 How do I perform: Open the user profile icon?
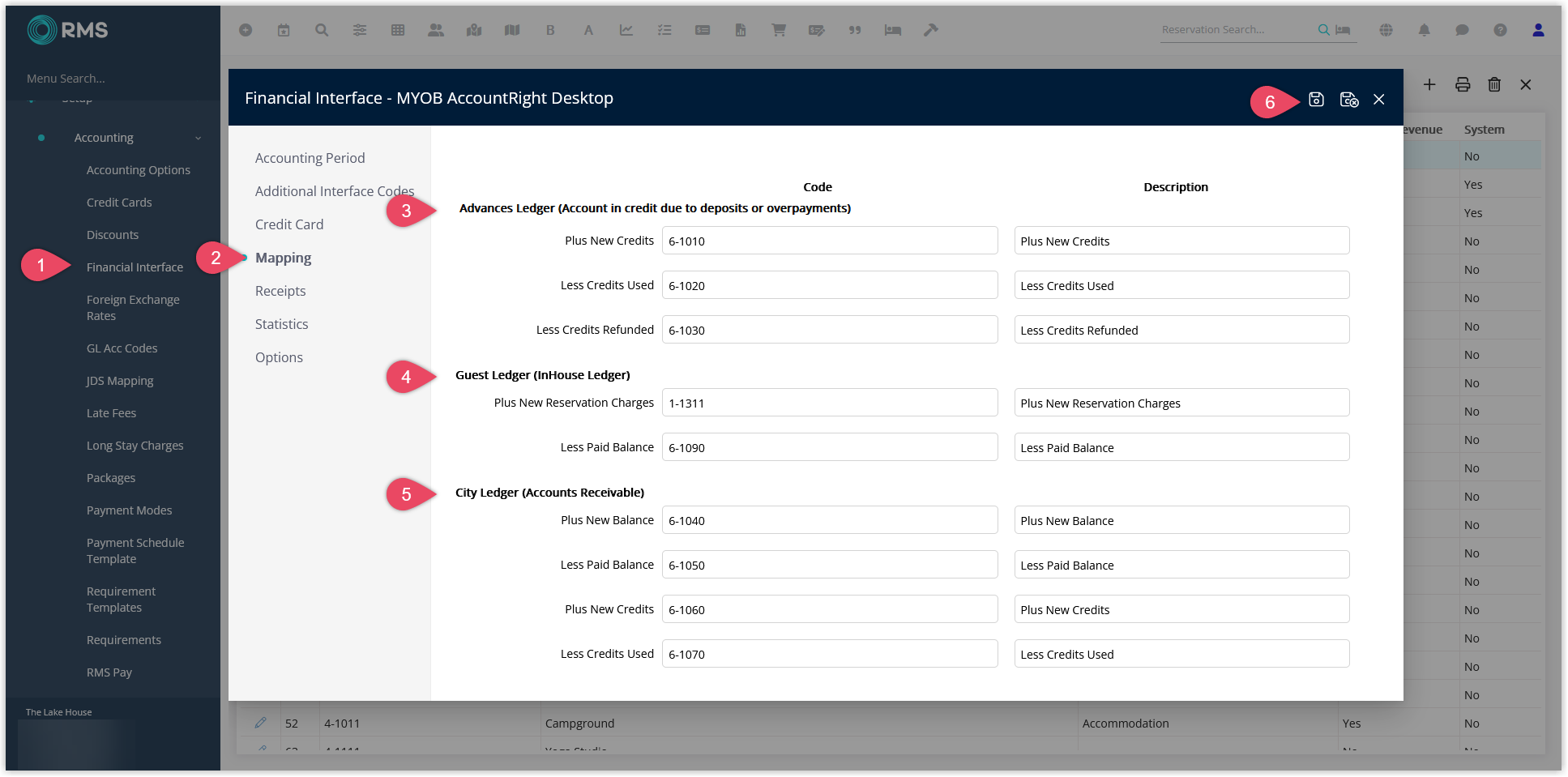(1539, 30)
